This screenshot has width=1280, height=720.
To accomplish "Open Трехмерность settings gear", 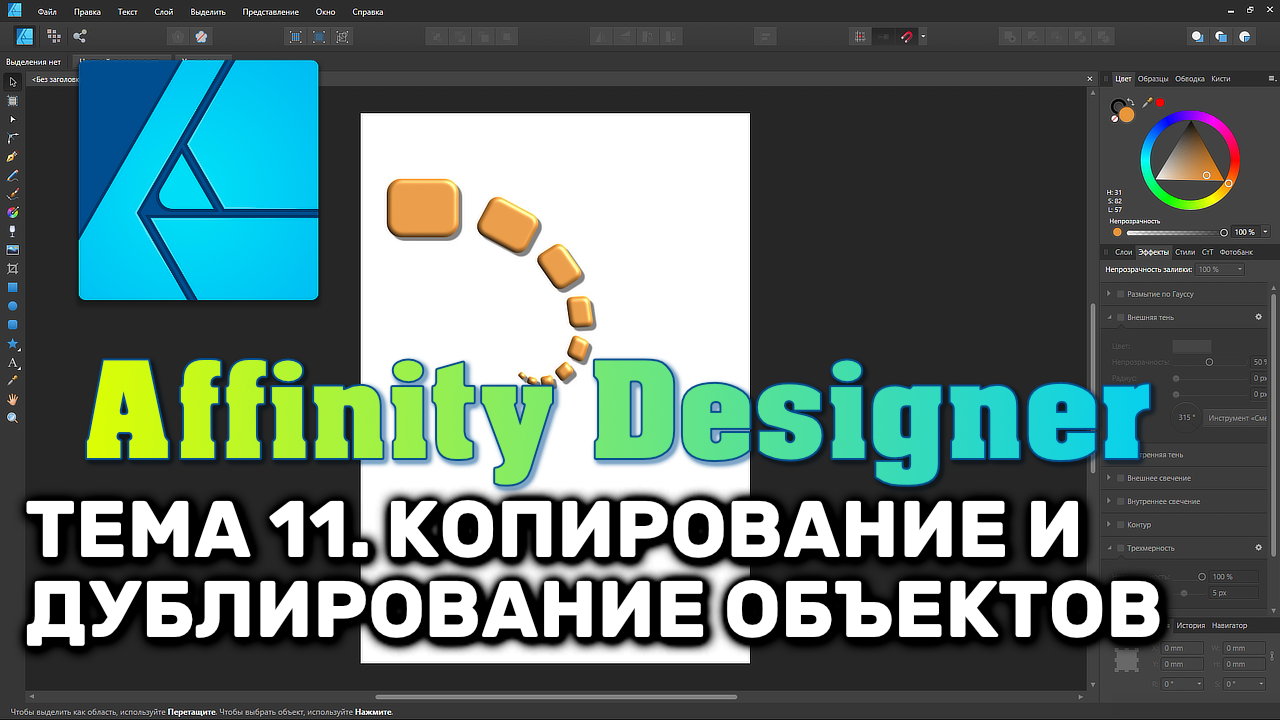I will 1259,548.
